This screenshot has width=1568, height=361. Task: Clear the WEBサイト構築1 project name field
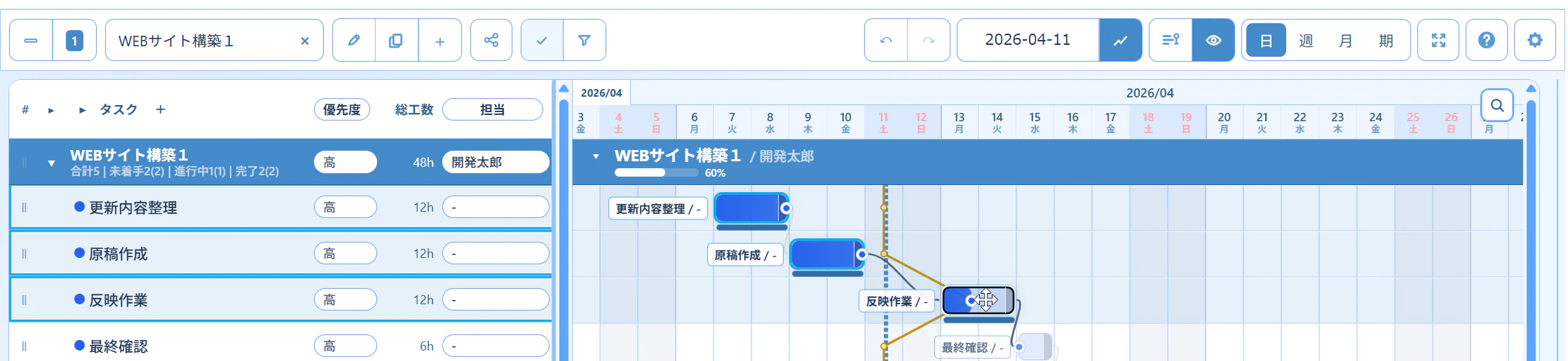[305, 41]
